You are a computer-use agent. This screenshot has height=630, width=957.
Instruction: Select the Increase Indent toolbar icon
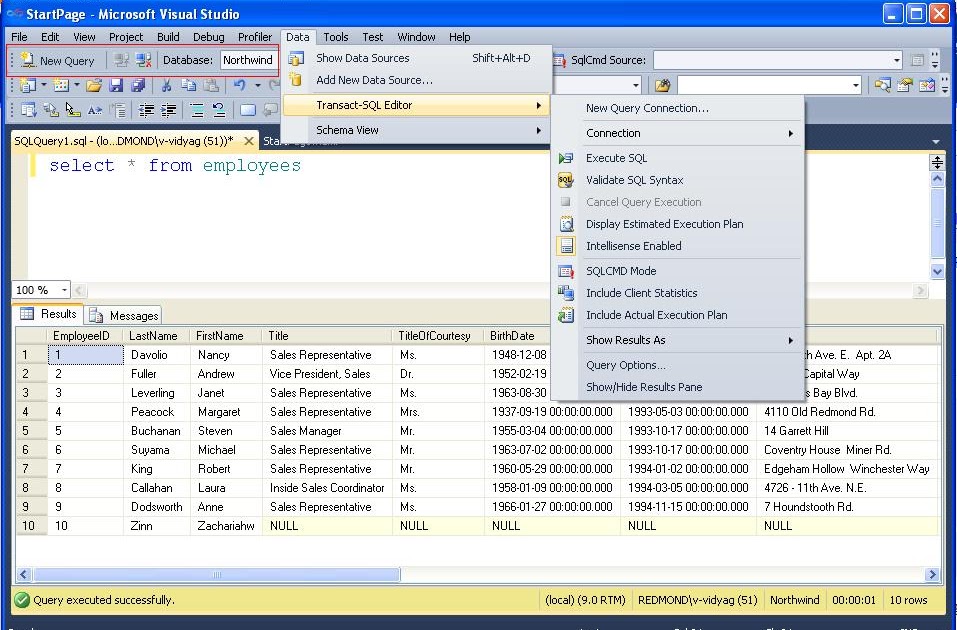coord(168,108)
